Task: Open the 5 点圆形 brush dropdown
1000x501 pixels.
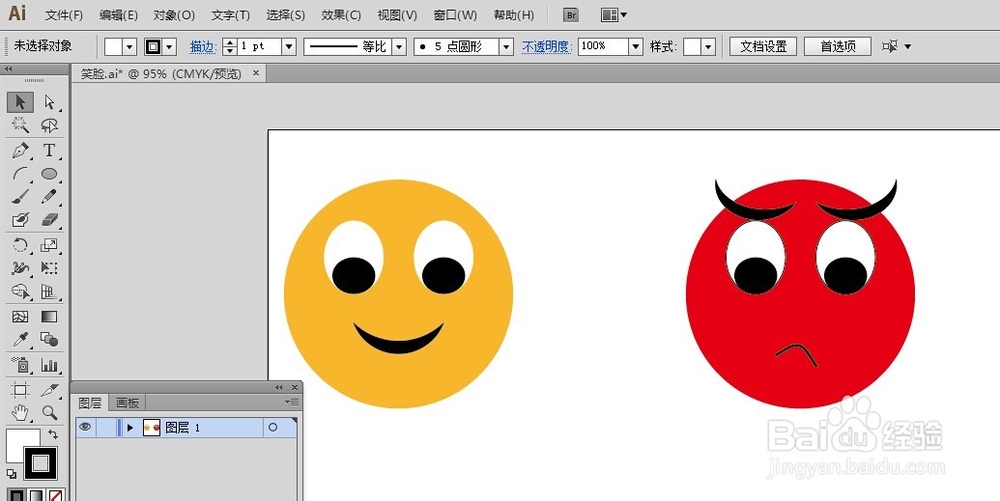Action: click(507, 47)
